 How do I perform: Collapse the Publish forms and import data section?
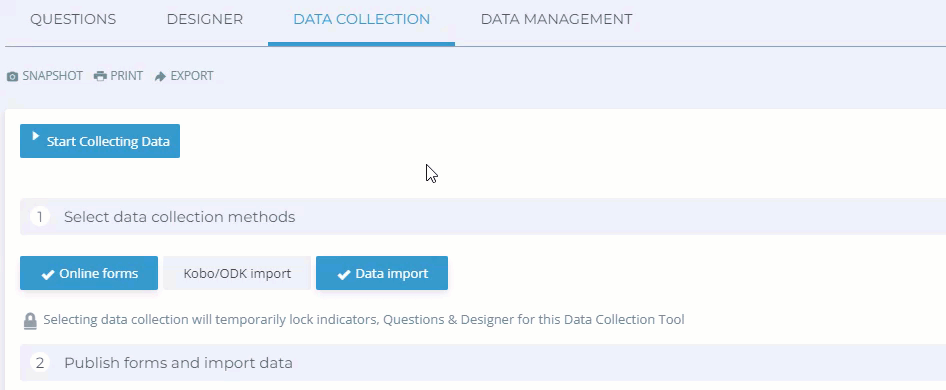click(483, 363)
